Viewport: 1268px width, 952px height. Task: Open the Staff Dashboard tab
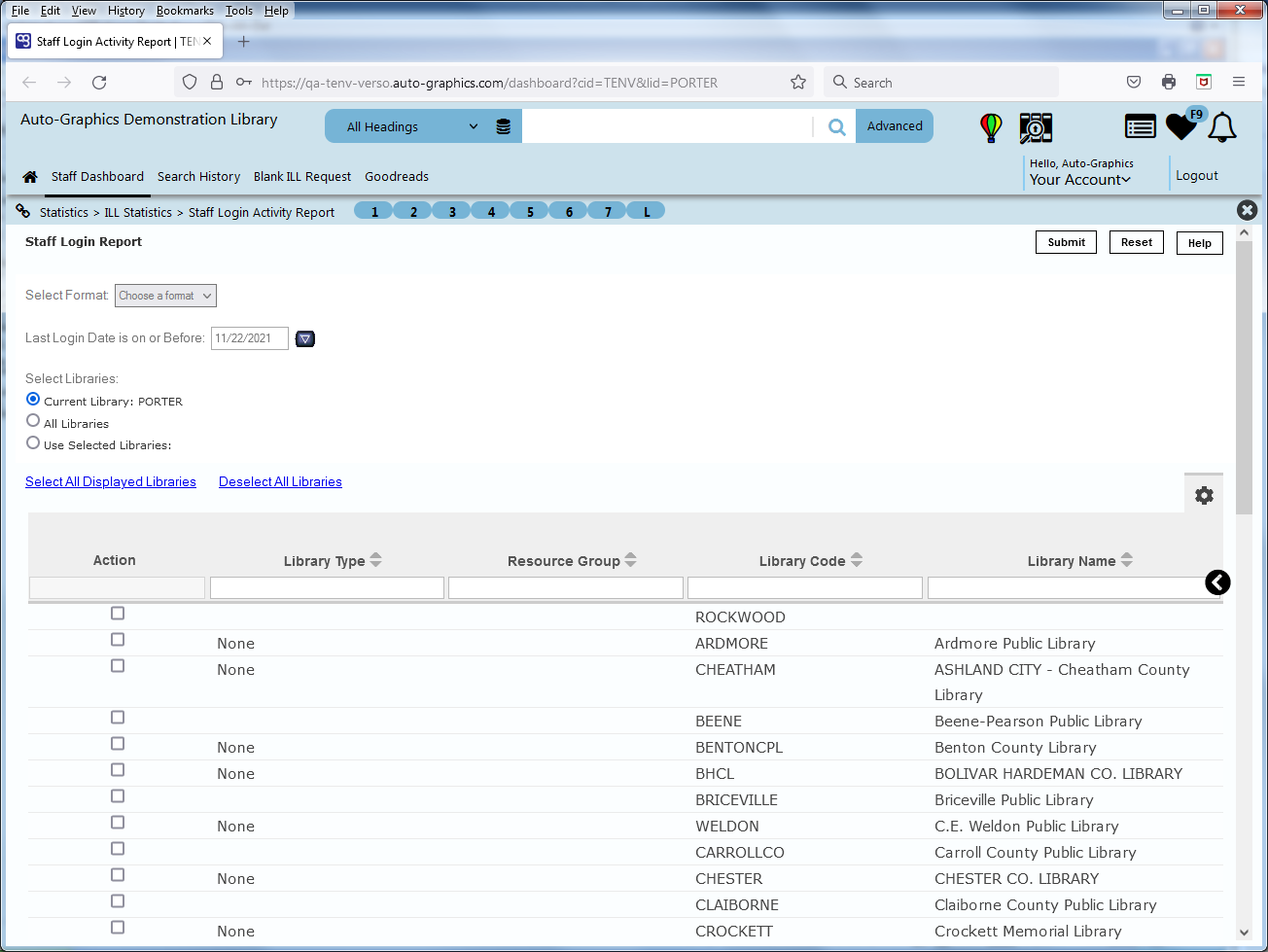pos(97,177)
